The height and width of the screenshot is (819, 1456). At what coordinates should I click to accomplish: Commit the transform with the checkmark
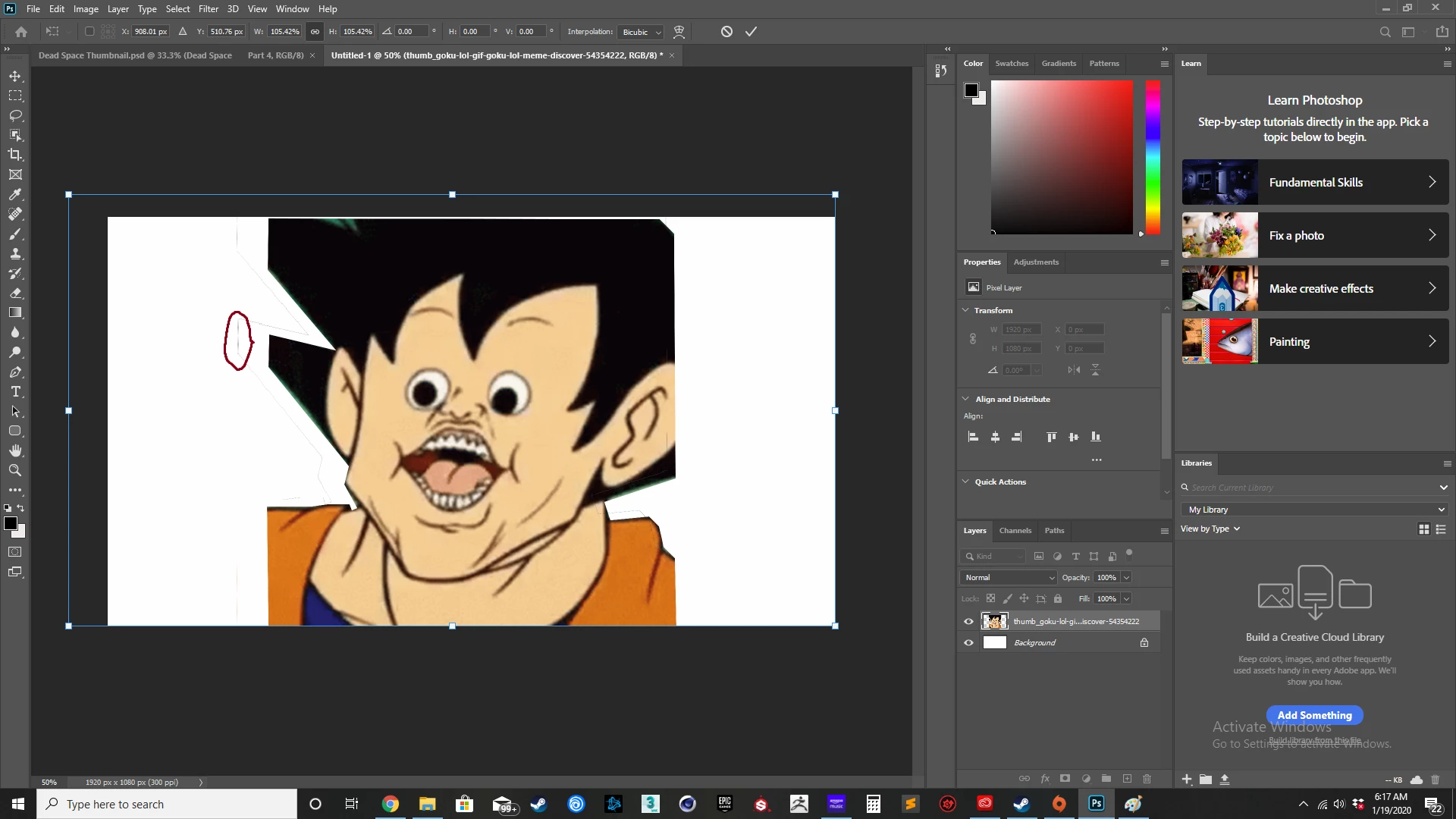pyautogui.click(x=751, y=32)
